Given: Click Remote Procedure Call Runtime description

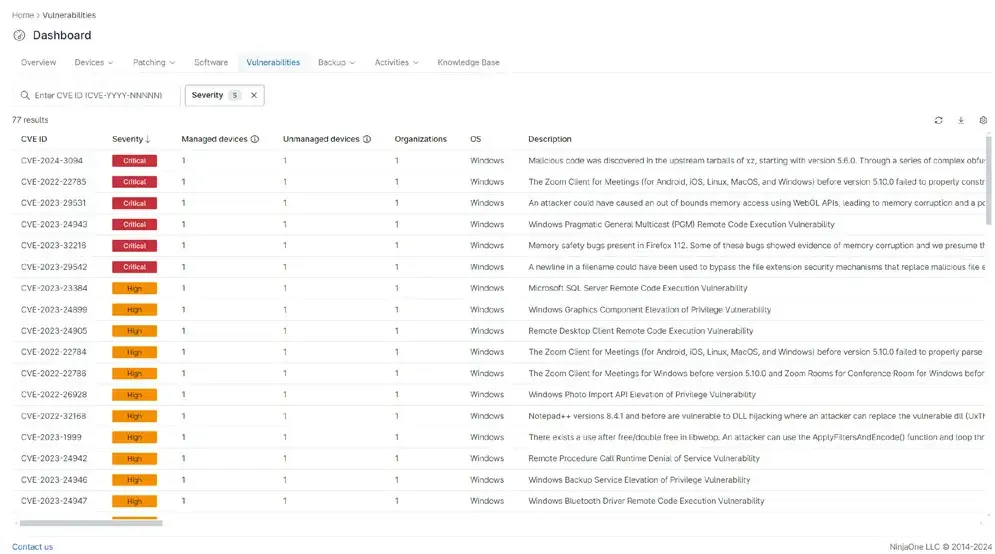Looking at the screenshot, I should point(643,458).
